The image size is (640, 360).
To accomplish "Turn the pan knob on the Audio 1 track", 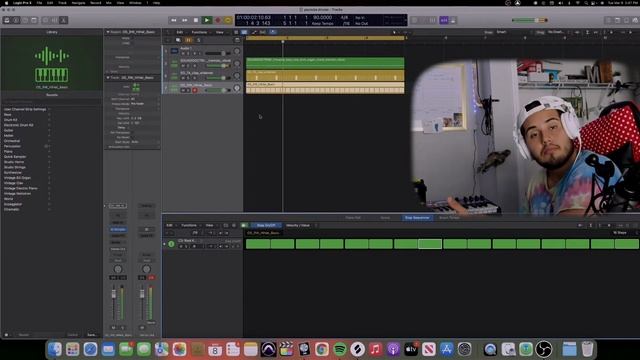I will (x=237, y=51).
